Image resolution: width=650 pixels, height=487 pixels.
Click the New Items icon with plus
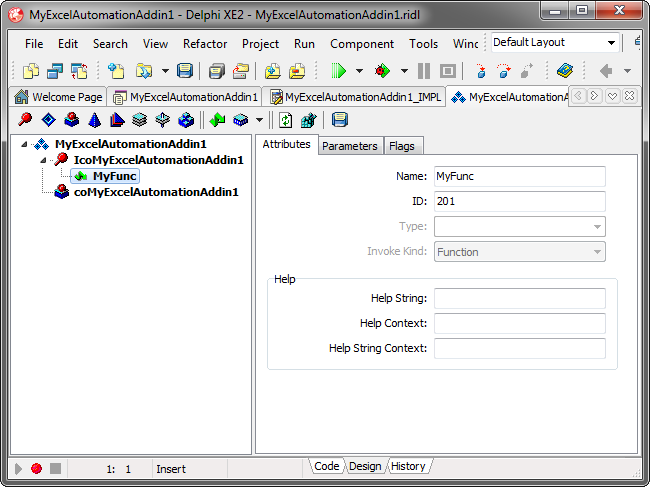coord(116,71)
